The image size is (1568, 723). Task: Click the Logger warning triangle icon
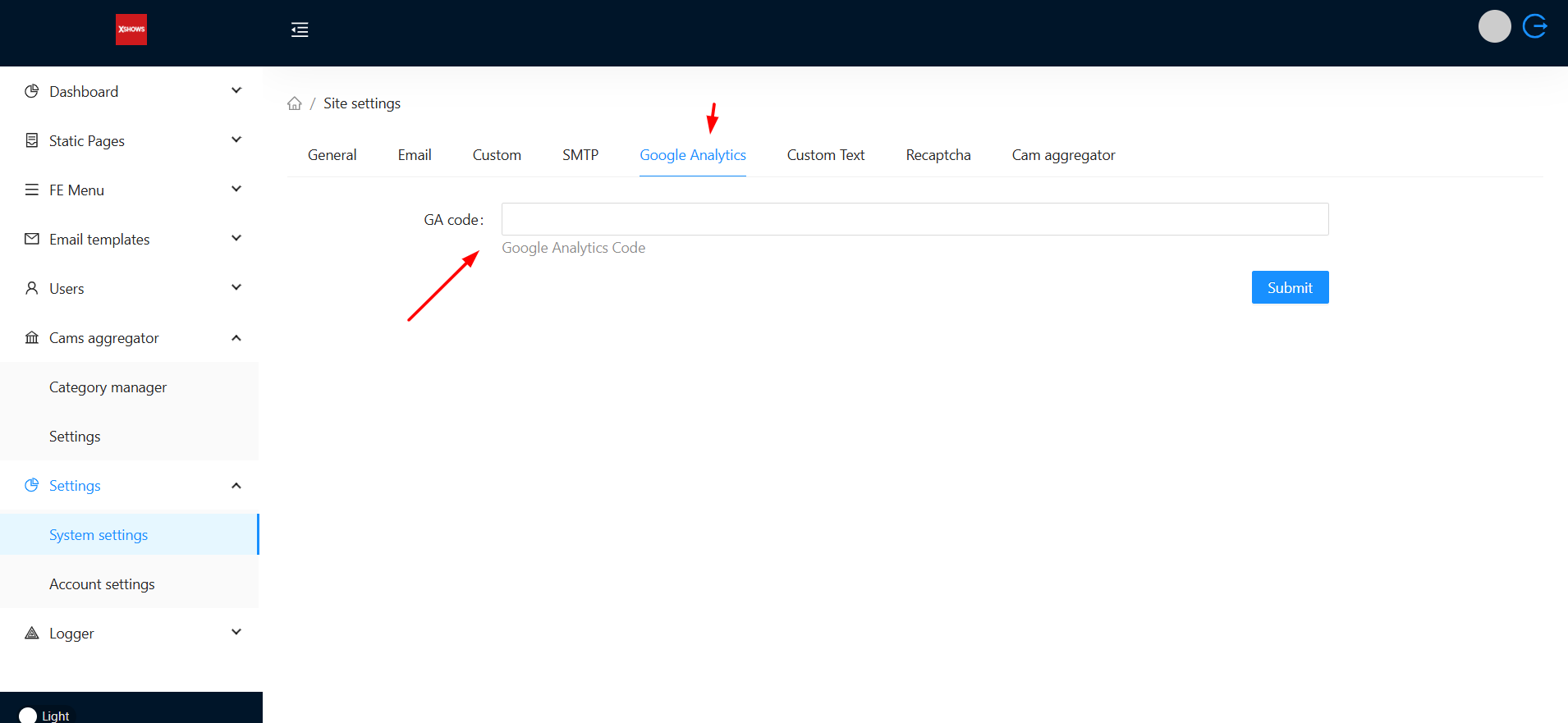pos(32,633)
